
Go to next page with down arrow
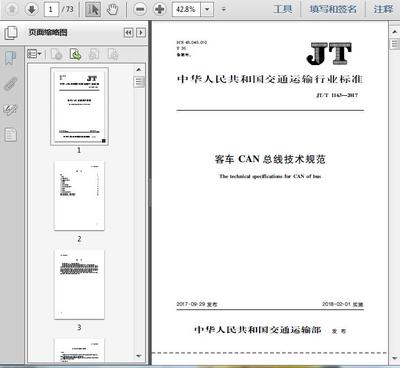tap(32, 9)
